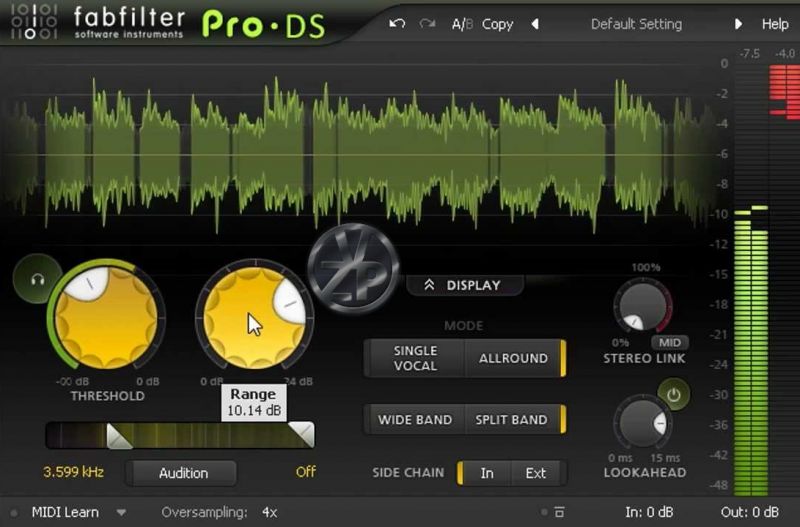This screenshot has height=527, width=800.
Task: Toggle the A/B comparison button
Action: pos(462,24)
